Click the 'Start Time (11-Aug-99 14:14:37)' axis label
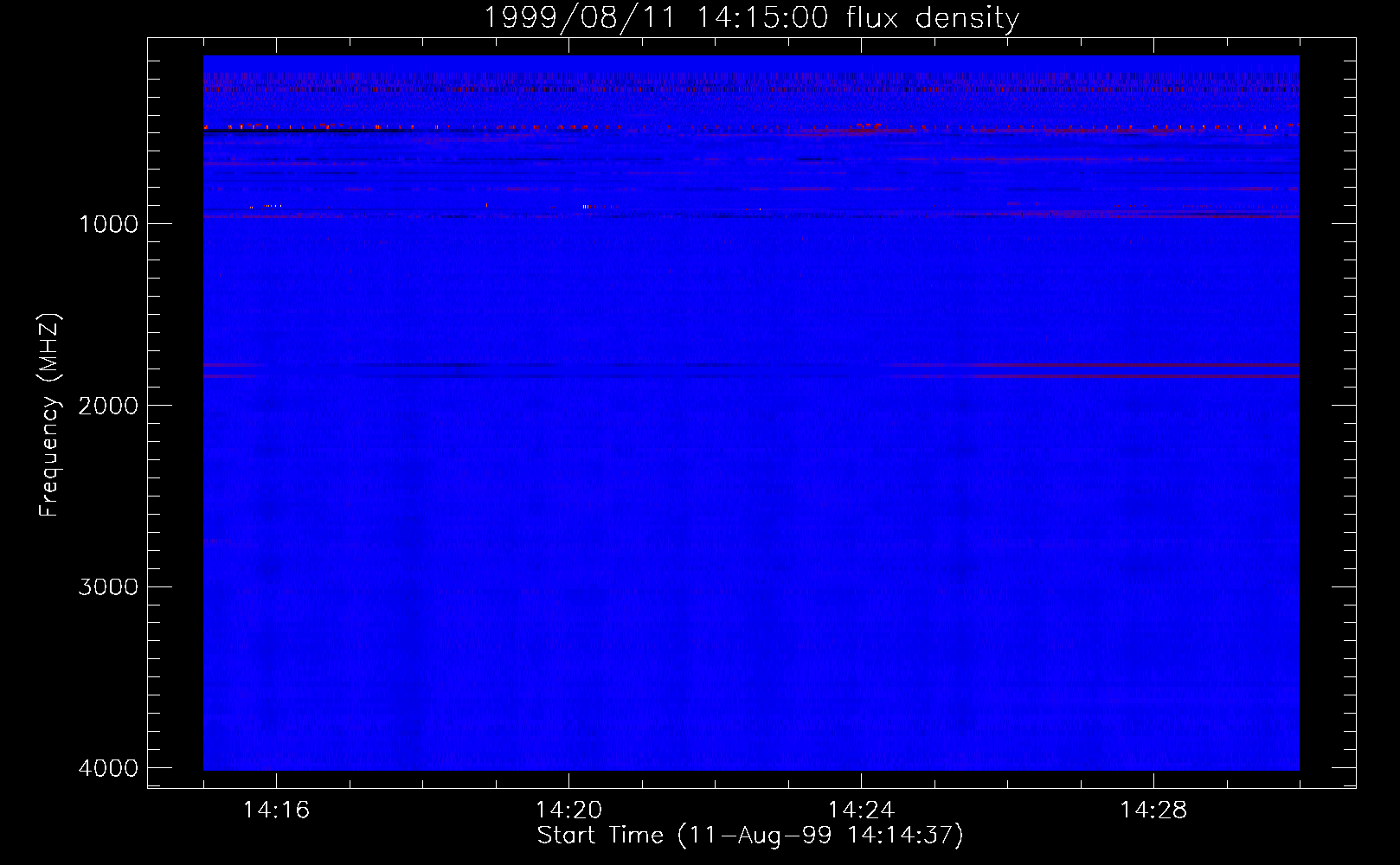 click(750, 836)
